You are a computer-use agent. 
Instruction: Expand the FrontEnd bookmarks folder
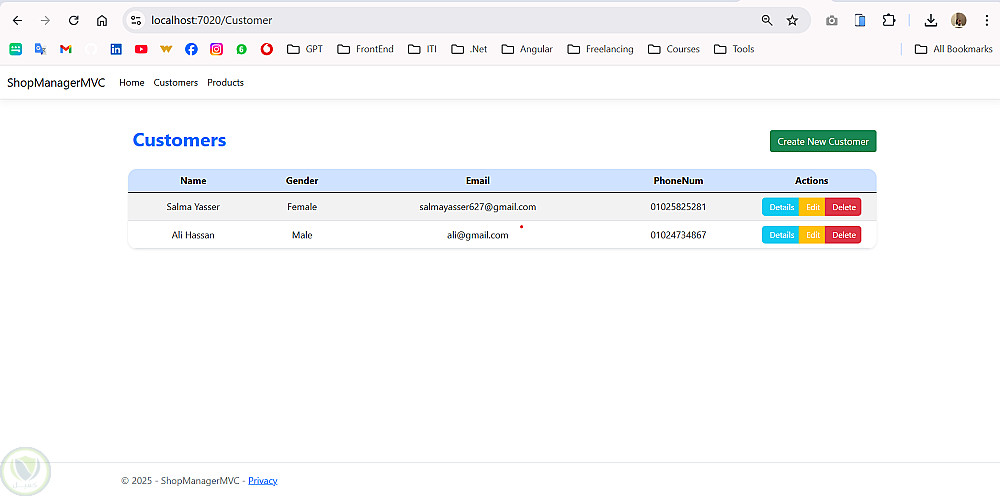click(x=365, y=49)
